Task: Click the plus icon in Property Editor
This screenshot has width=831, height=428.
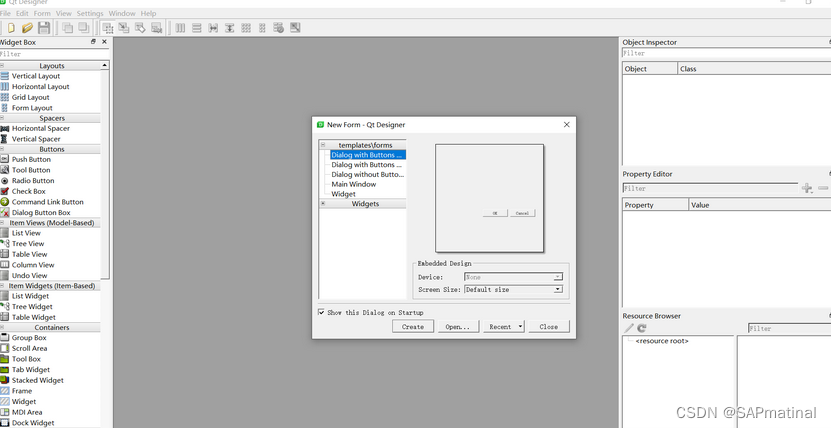Action: point(807,188)
